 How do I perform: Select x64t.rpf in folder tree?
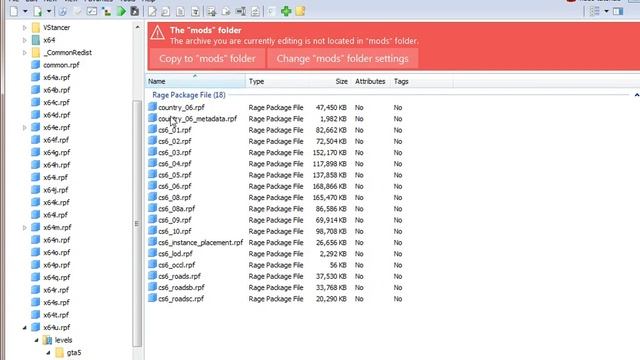click(56, 315)
